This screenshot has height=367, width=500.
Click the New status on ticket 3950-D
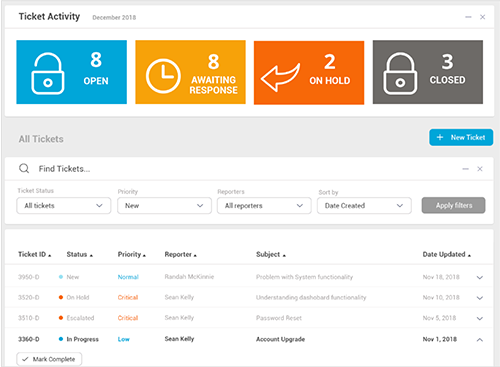tap(73, 277)
